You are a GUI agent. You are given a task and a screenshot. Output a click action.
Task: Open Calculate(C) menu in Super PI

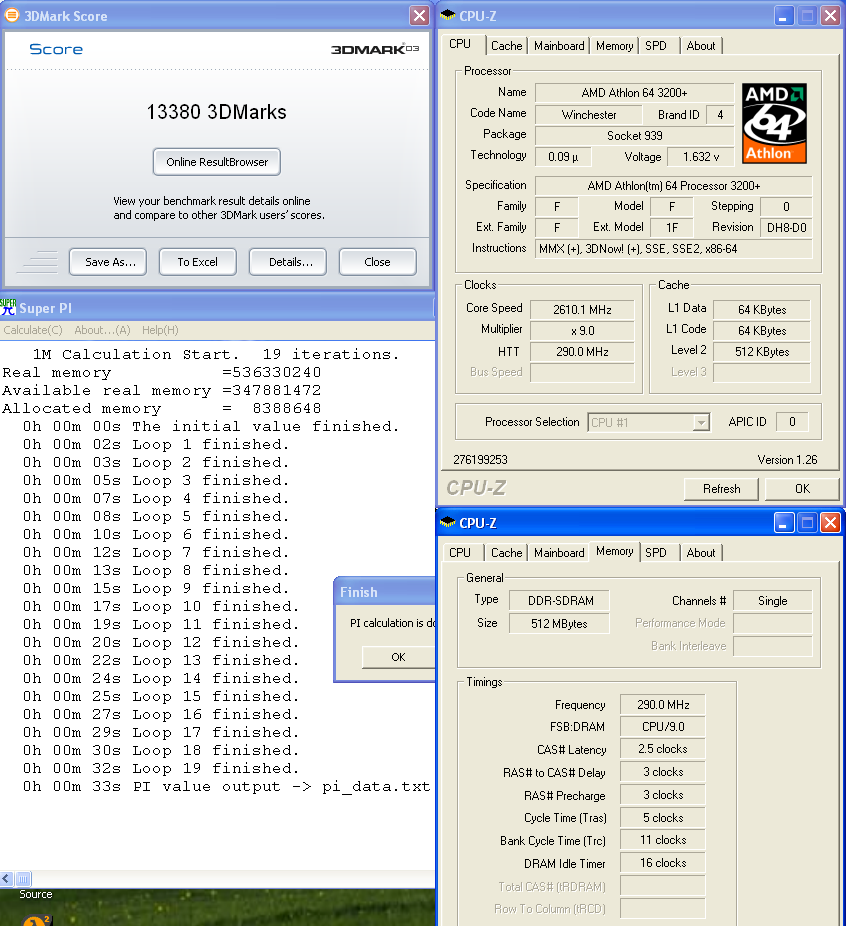tap(33, 330)
